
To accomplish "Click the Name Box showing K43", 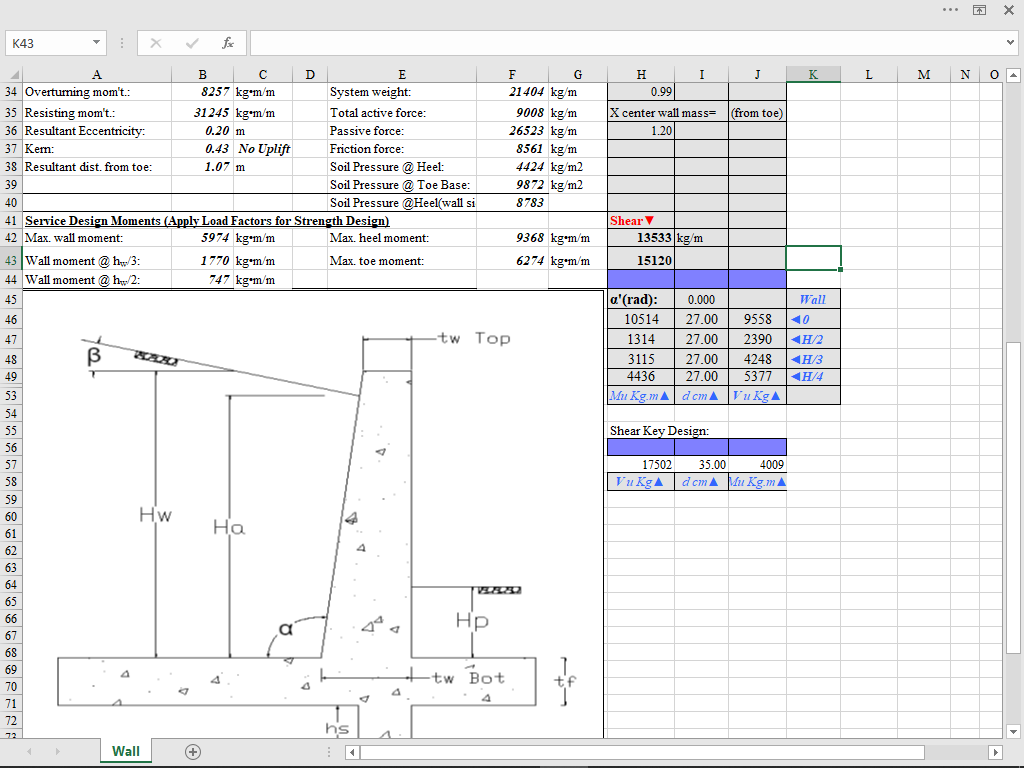I will (49, 43).
